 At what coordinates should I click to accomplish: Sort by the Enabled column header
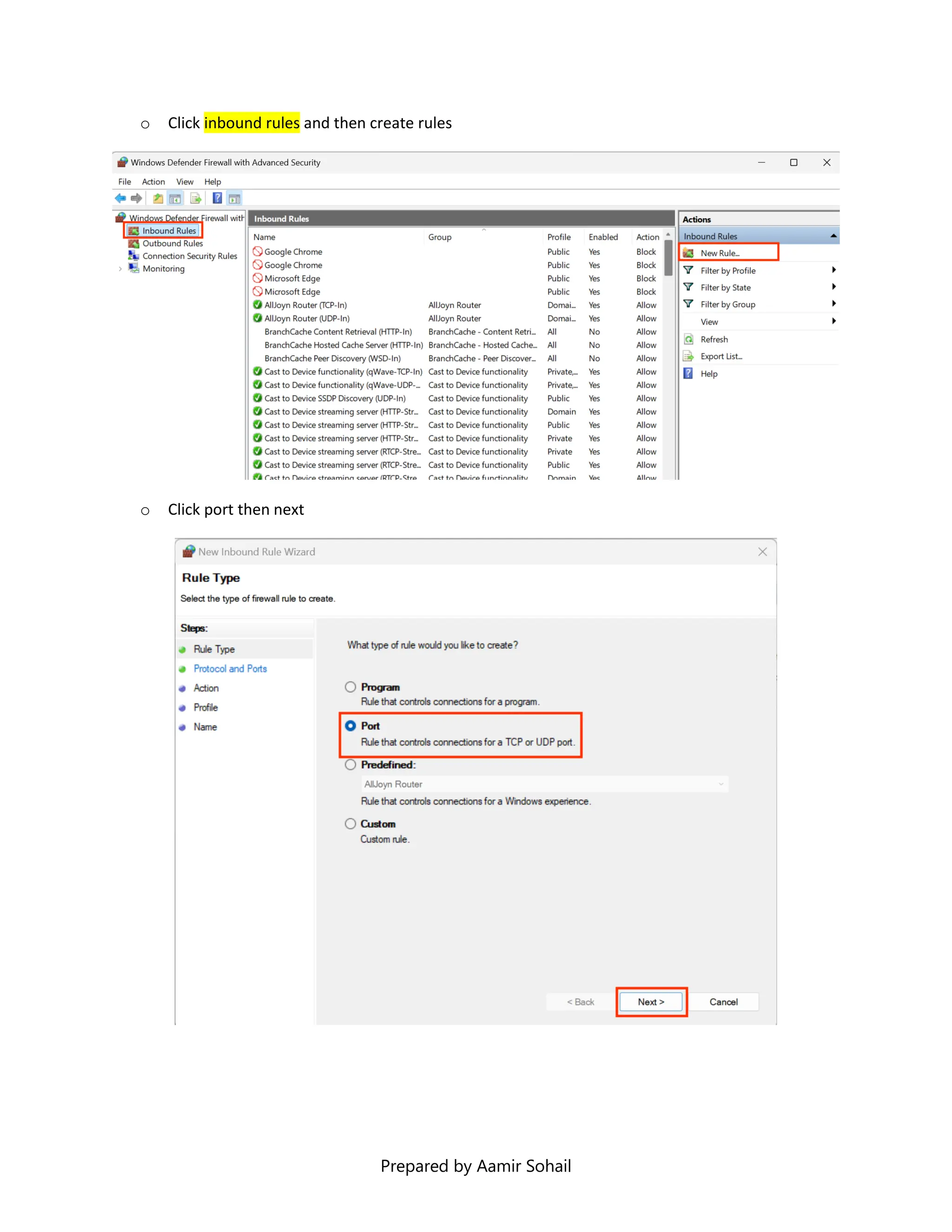(x=608, y=237)
